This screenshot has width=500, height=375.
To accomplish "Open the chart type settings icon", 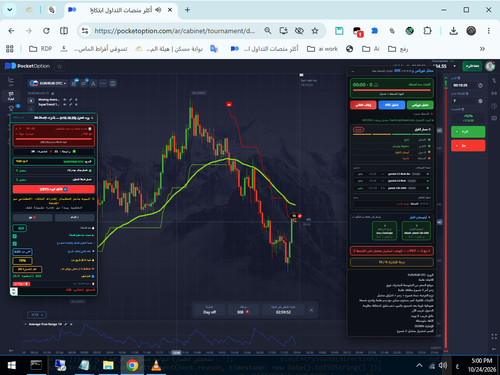I will [74, 83].
